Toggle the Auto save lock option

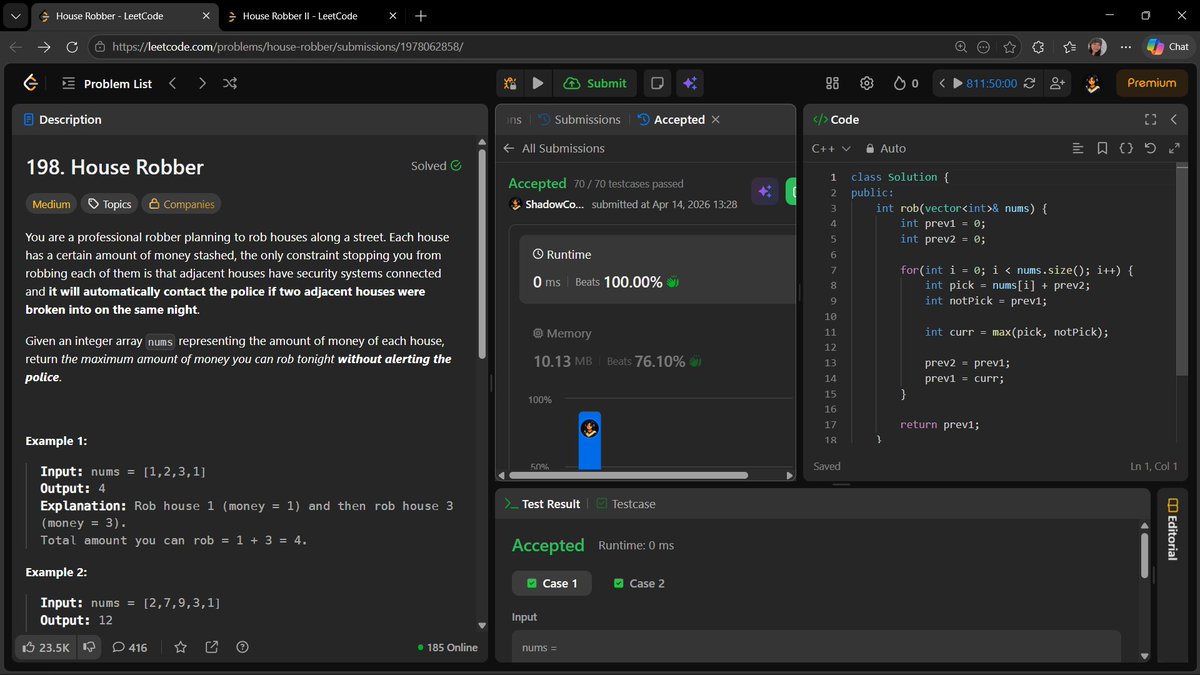[x=885, y=148]
